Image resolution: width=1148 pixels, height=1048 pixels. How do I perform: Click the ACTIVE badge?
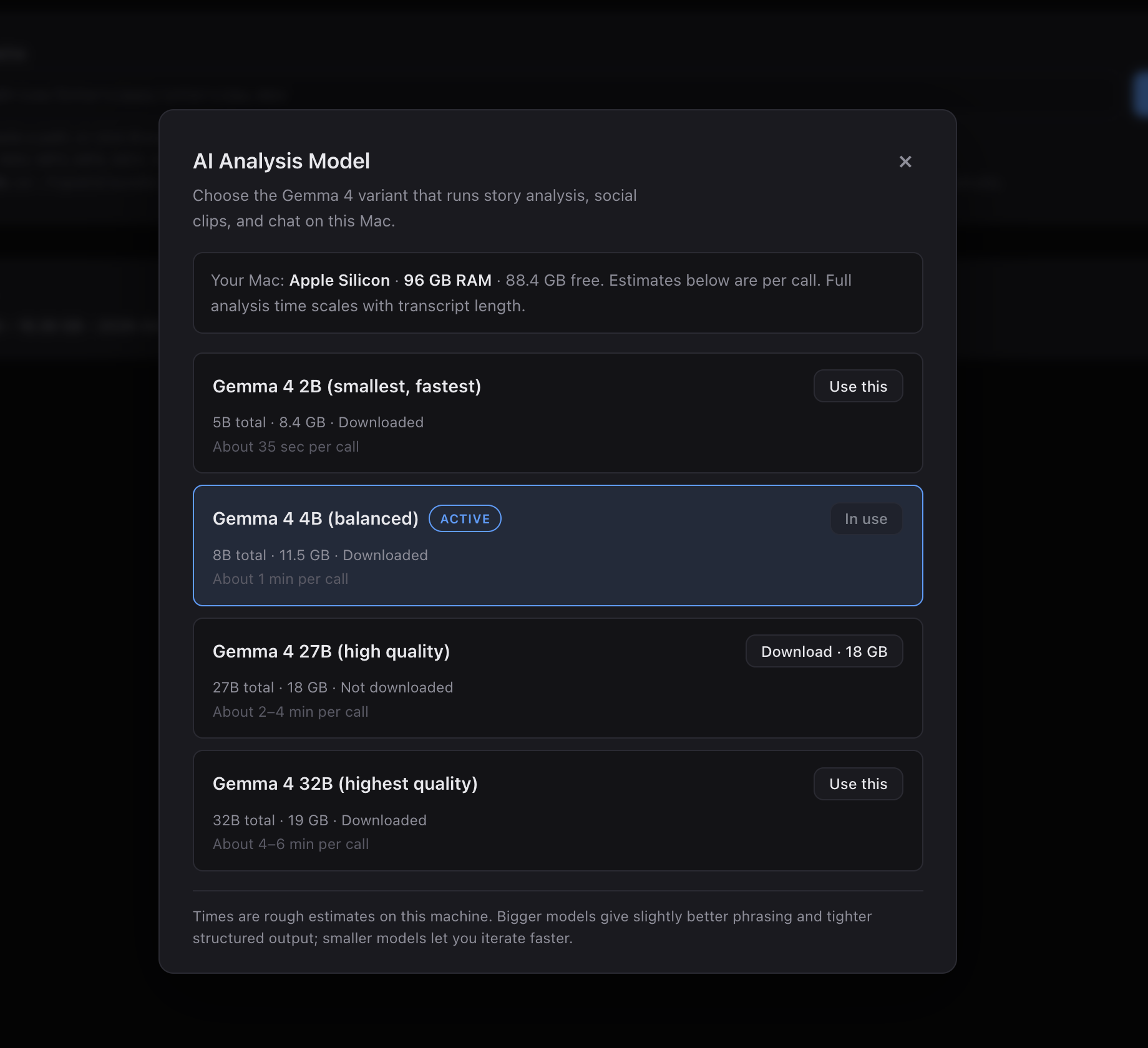tap(465, 518)
